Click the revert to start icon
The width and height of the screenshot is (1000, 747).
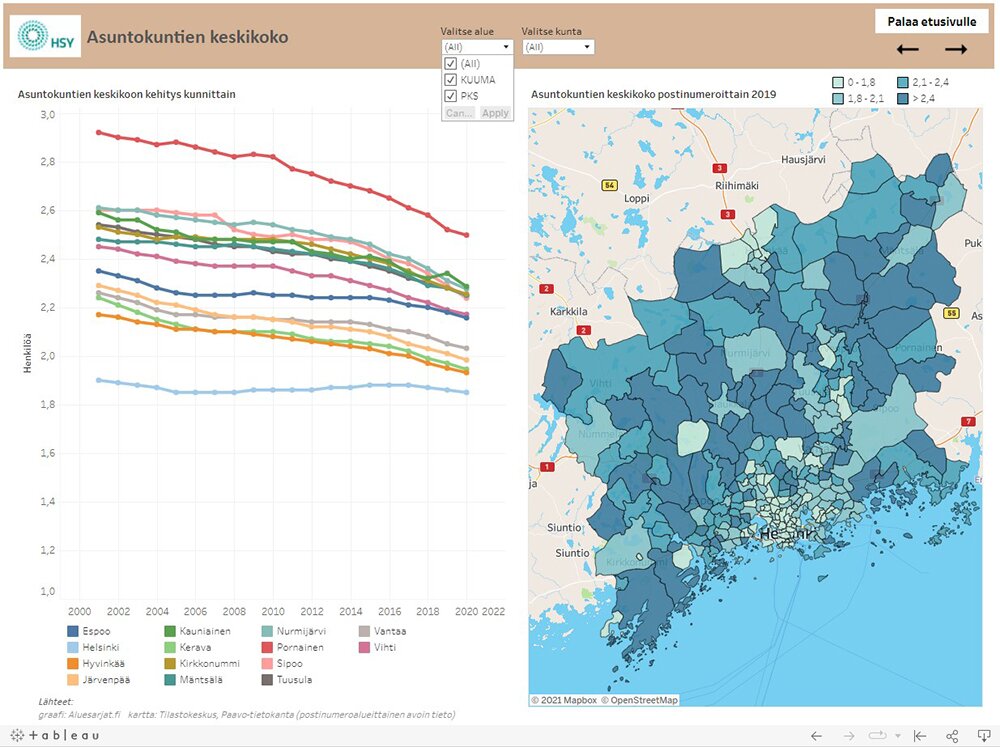(x=919, y=736)
